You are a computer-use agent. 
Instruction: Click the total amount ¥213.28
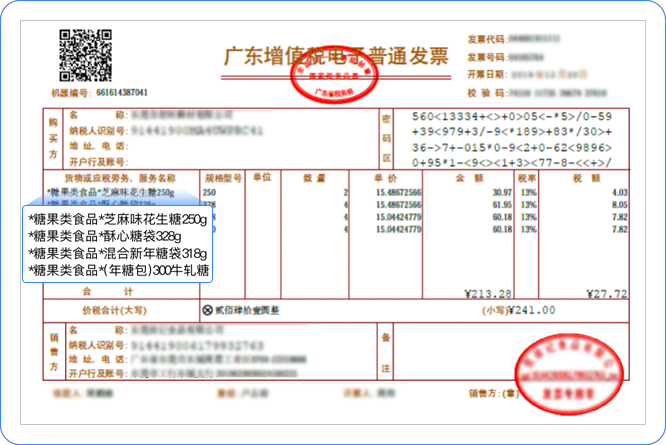point(488,294)
